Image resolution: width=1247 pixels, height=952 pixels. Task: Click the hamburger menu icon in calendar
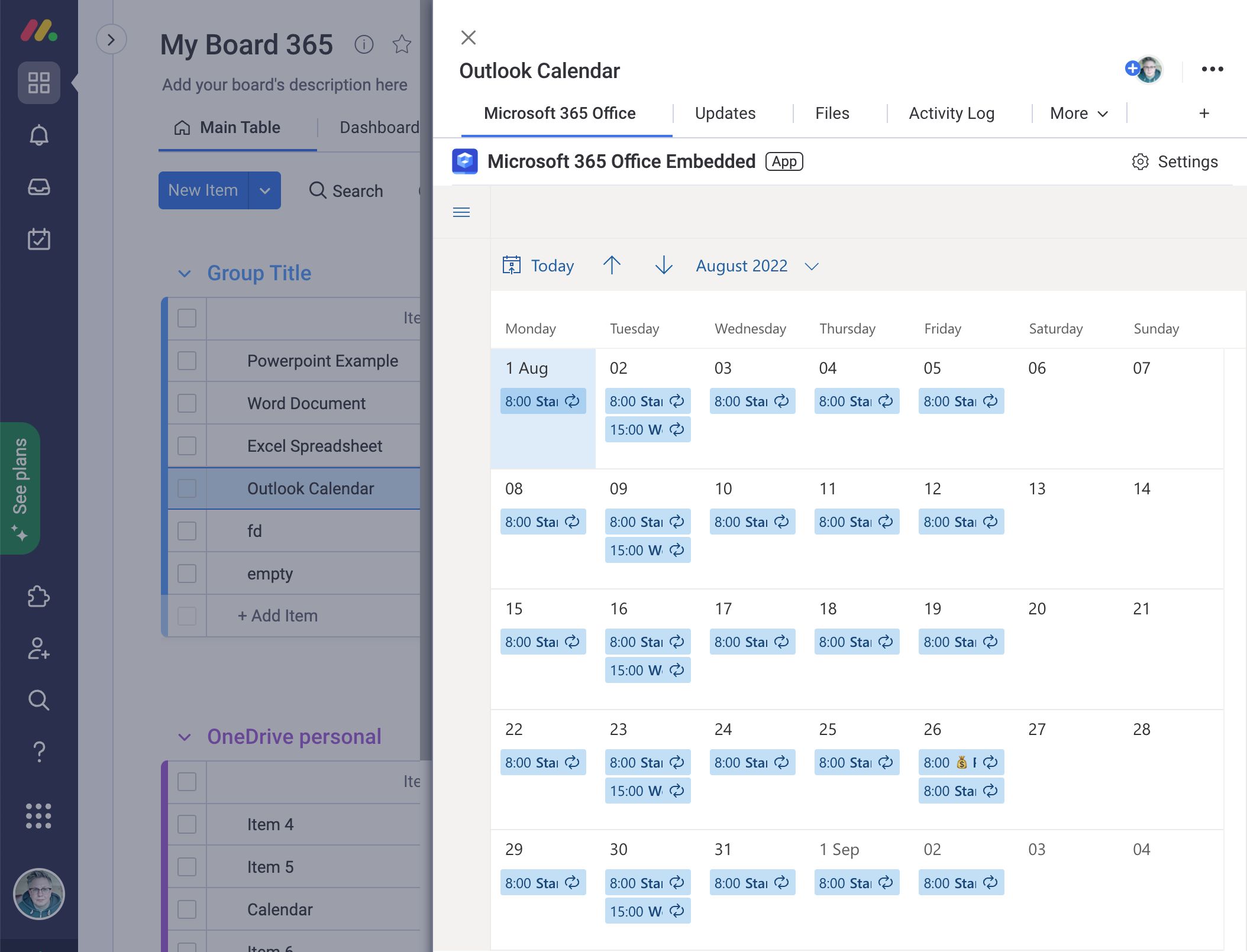[461, 212]
